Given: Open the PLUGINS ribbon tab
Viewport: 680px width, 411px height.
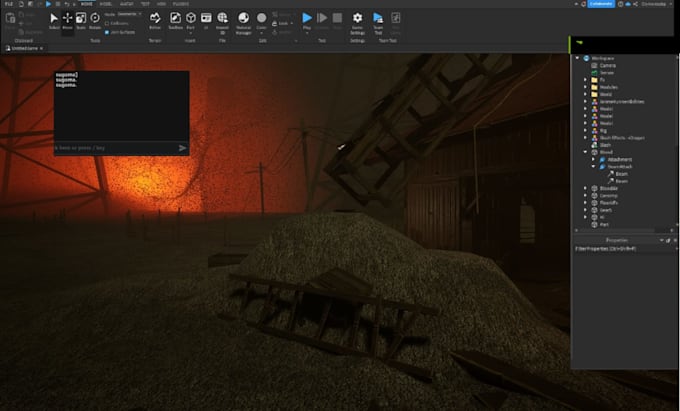Looking at the screenshot, I should pos(180,4).
